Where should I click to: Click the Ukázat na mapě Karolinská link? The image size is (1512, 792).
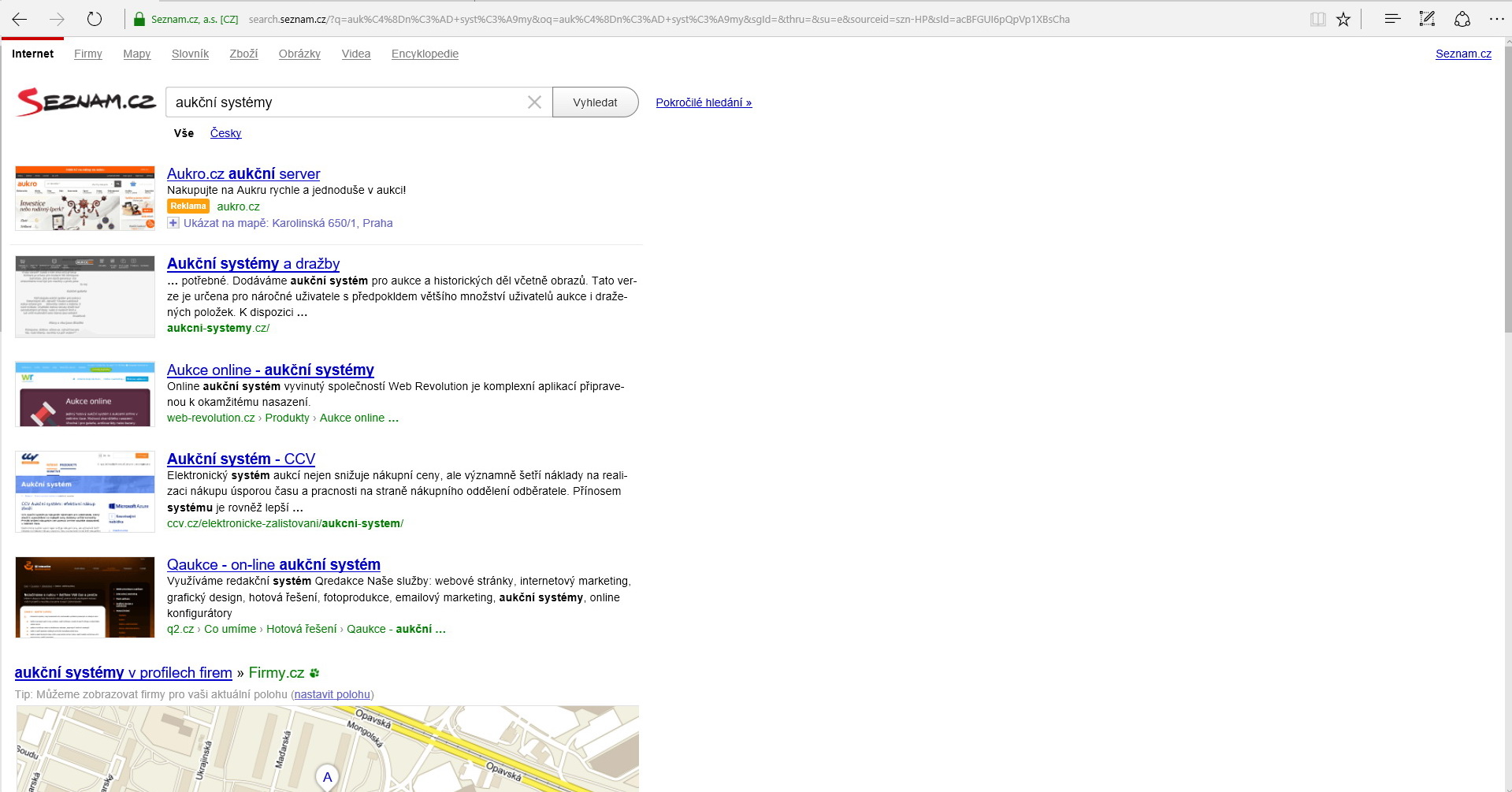(x=288, y=223)
